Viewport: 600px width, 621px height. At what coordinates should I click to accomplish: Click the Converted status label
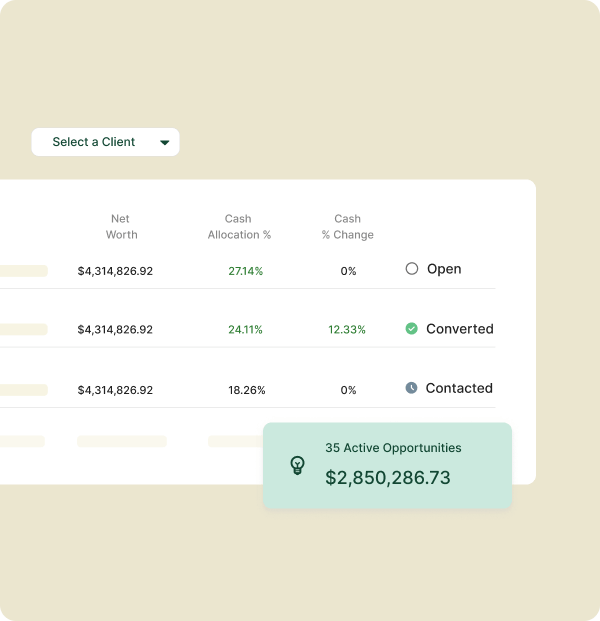[x=459, y=329]
